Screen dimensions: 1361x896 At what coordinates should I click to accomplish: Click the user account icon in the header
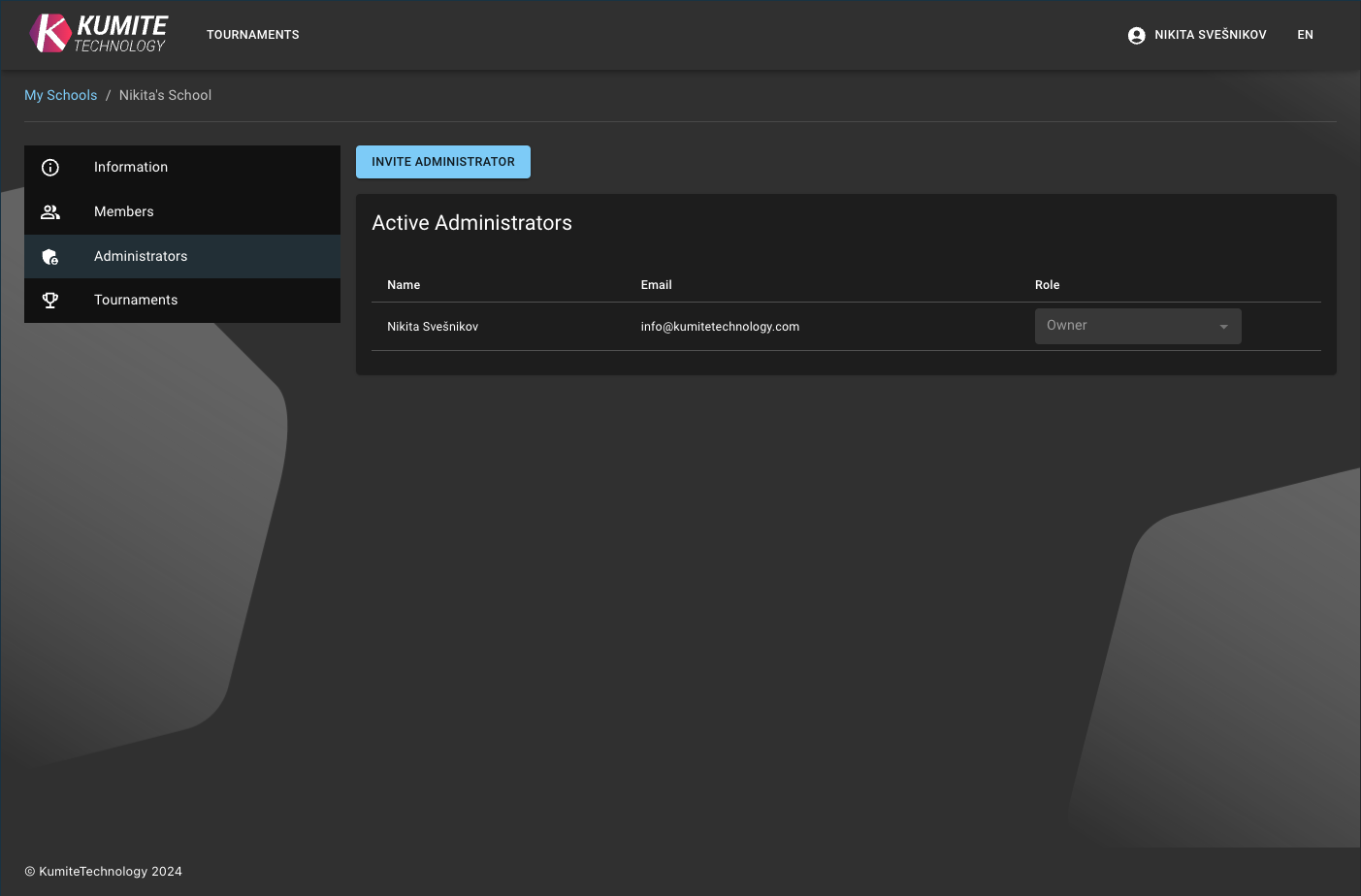(1135, 34)
